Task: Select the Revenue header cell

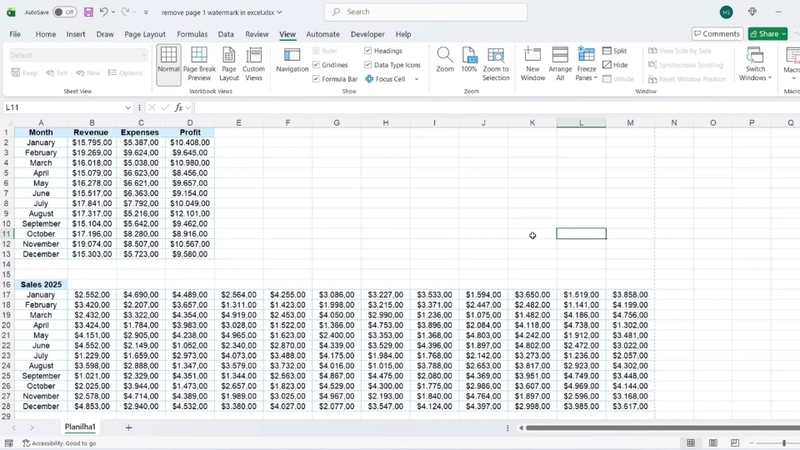Action: pyautogui.click(x=91, y=132)
